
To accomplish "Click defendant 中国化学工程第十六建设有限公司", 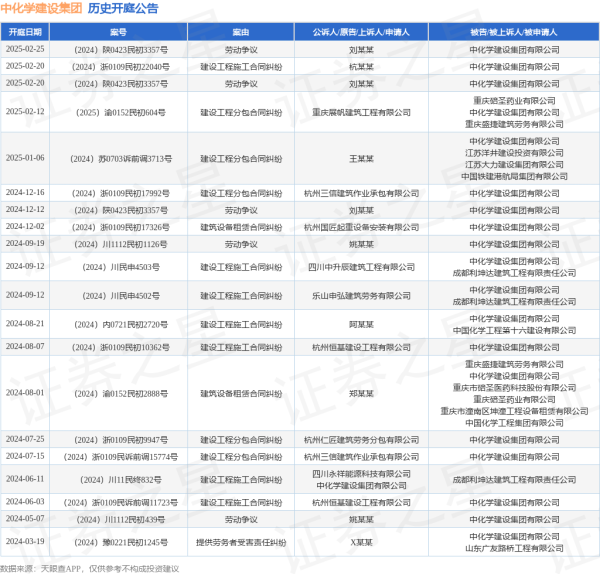I will coord(514,330).
